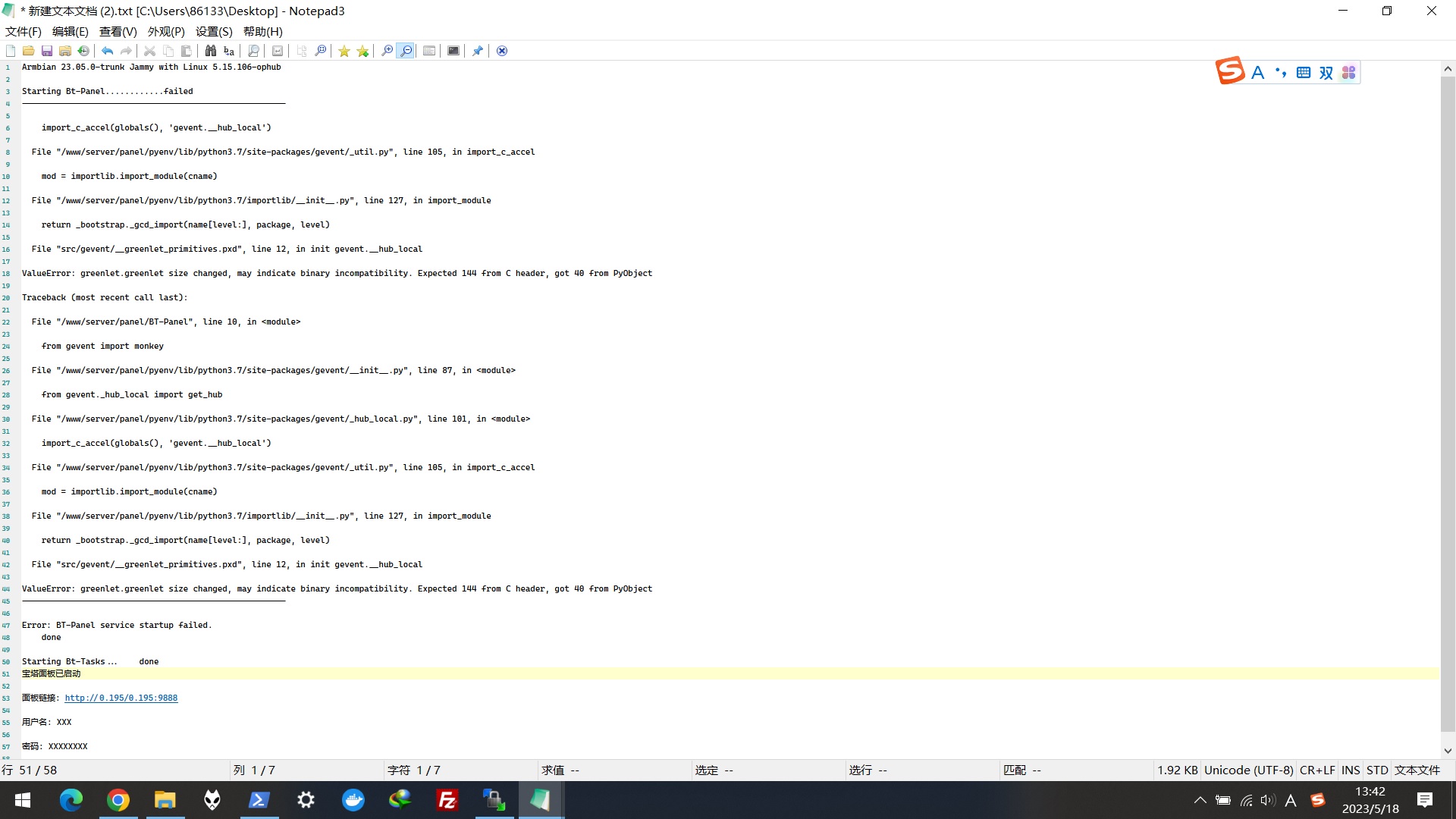Toggle the Sogou A Chinese/English mode
Viewport: 1456px width, 819px height.
tap(1258, 73)
